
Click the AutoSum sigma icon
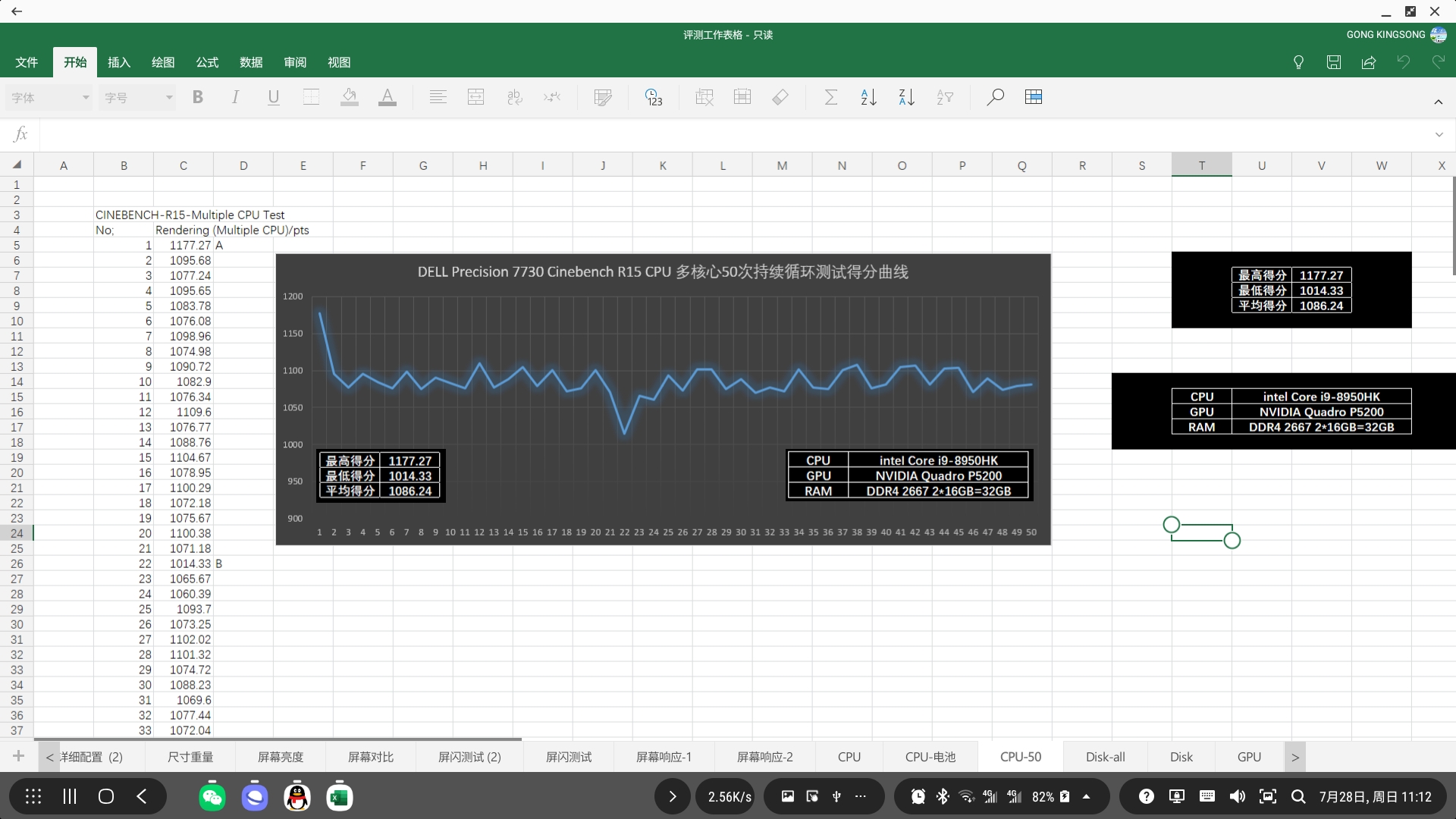pos(831,97)
